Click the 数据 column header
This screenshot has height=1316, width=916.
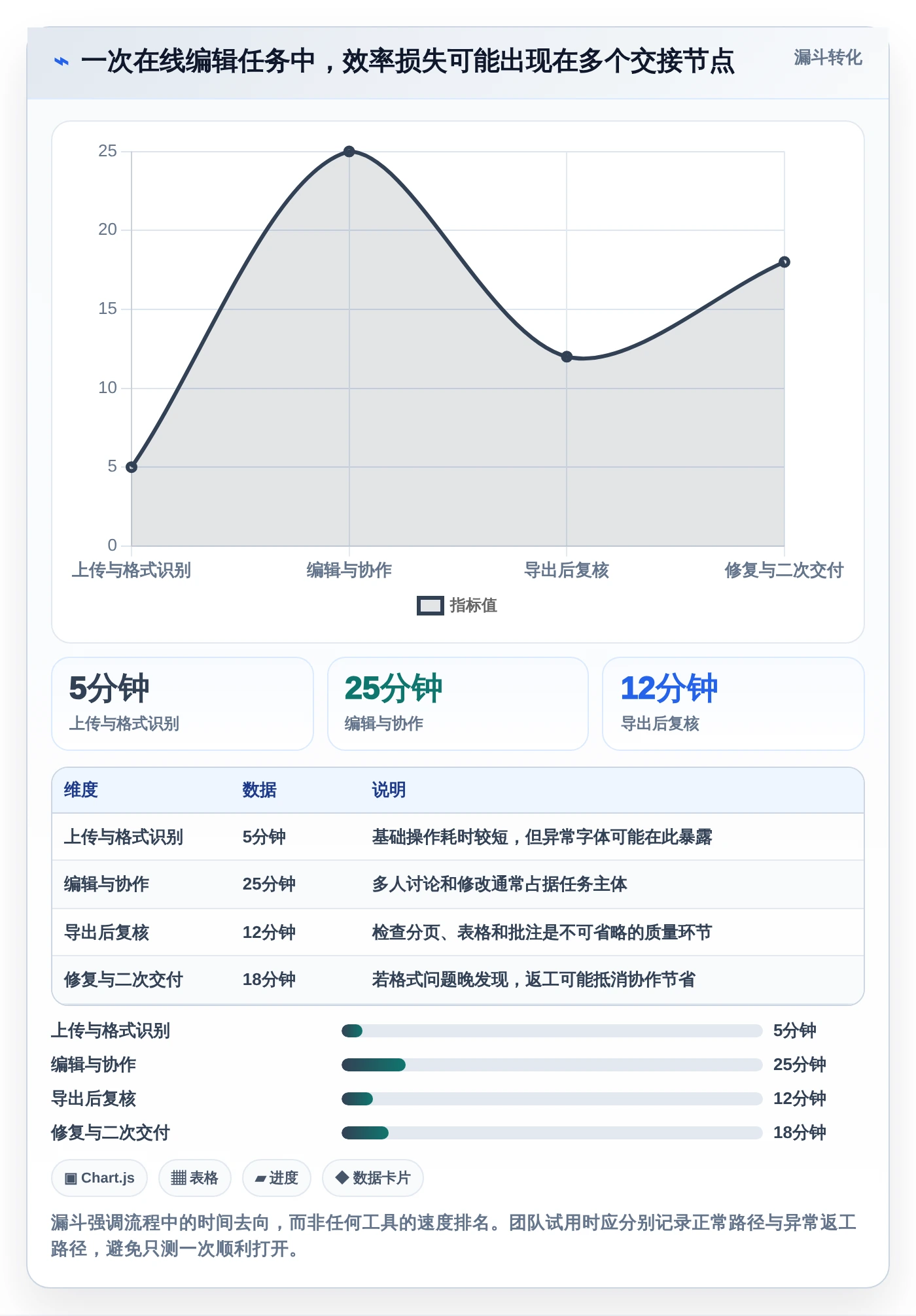coord(259,790)
